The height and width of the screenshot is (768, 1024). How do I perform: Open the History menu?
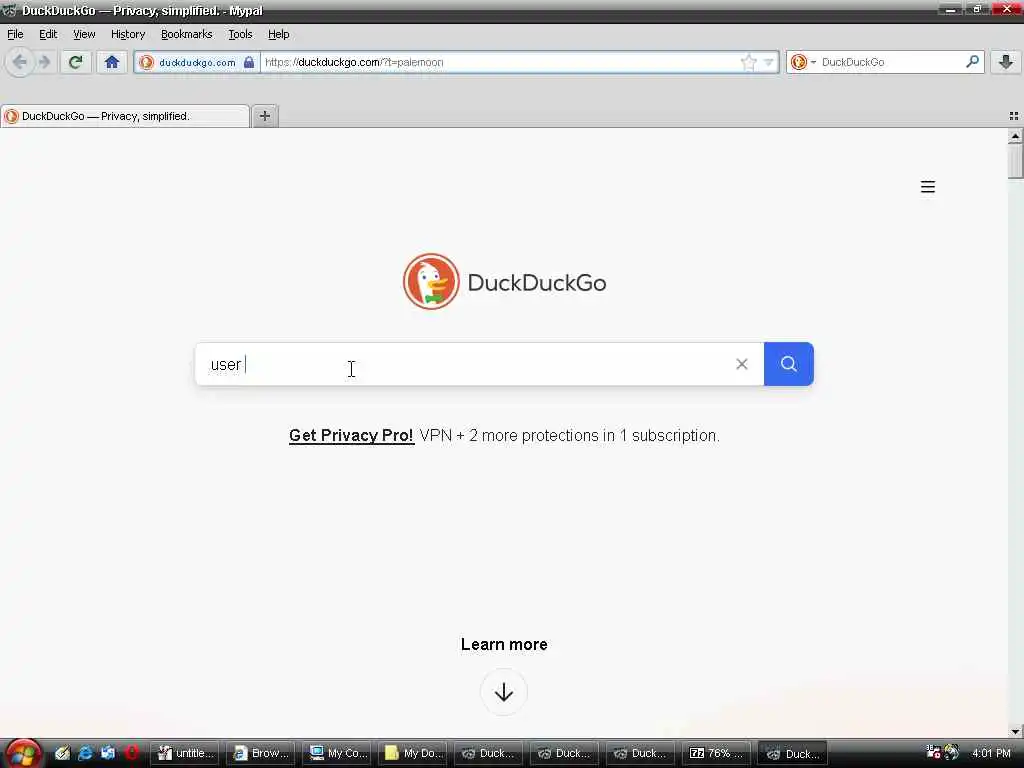(x=127, y=34)
